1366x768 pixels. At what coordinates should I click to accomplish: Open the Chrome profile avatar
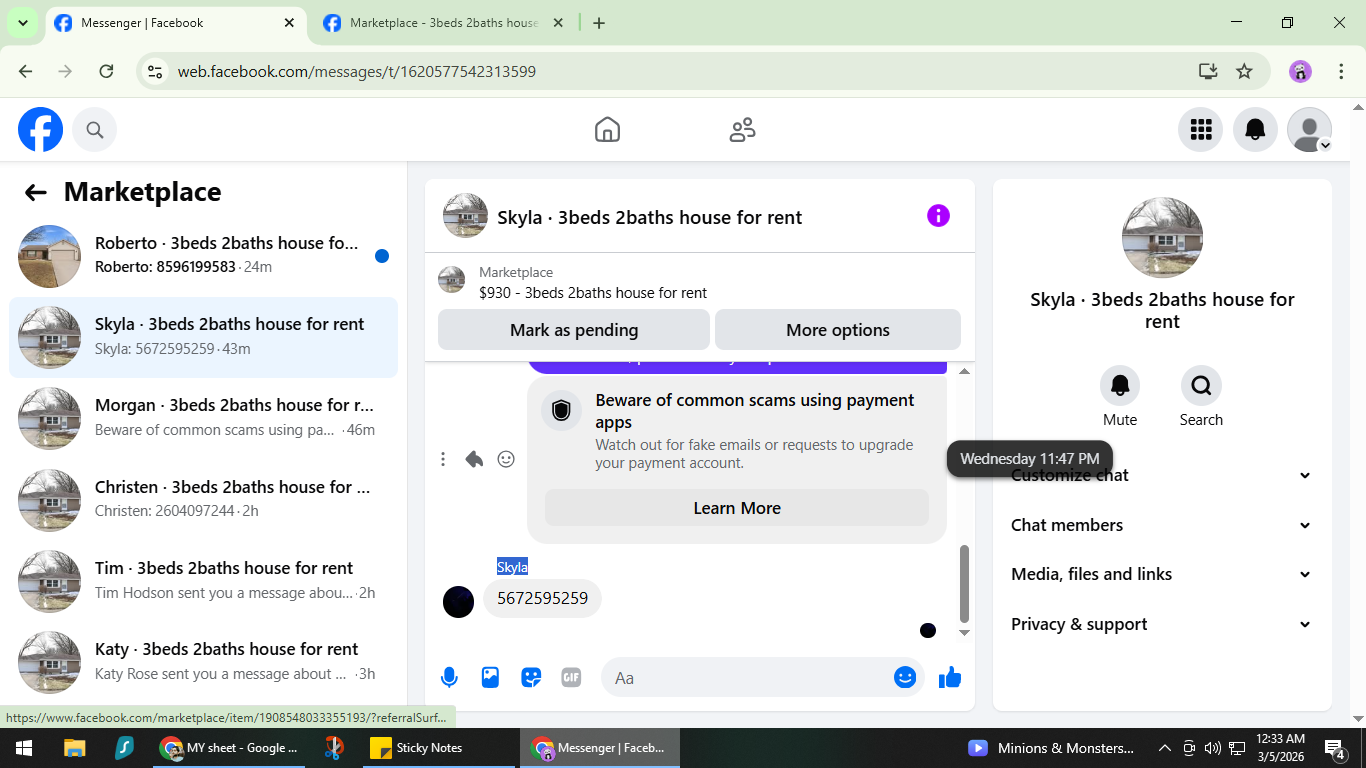click(1300, 71)
